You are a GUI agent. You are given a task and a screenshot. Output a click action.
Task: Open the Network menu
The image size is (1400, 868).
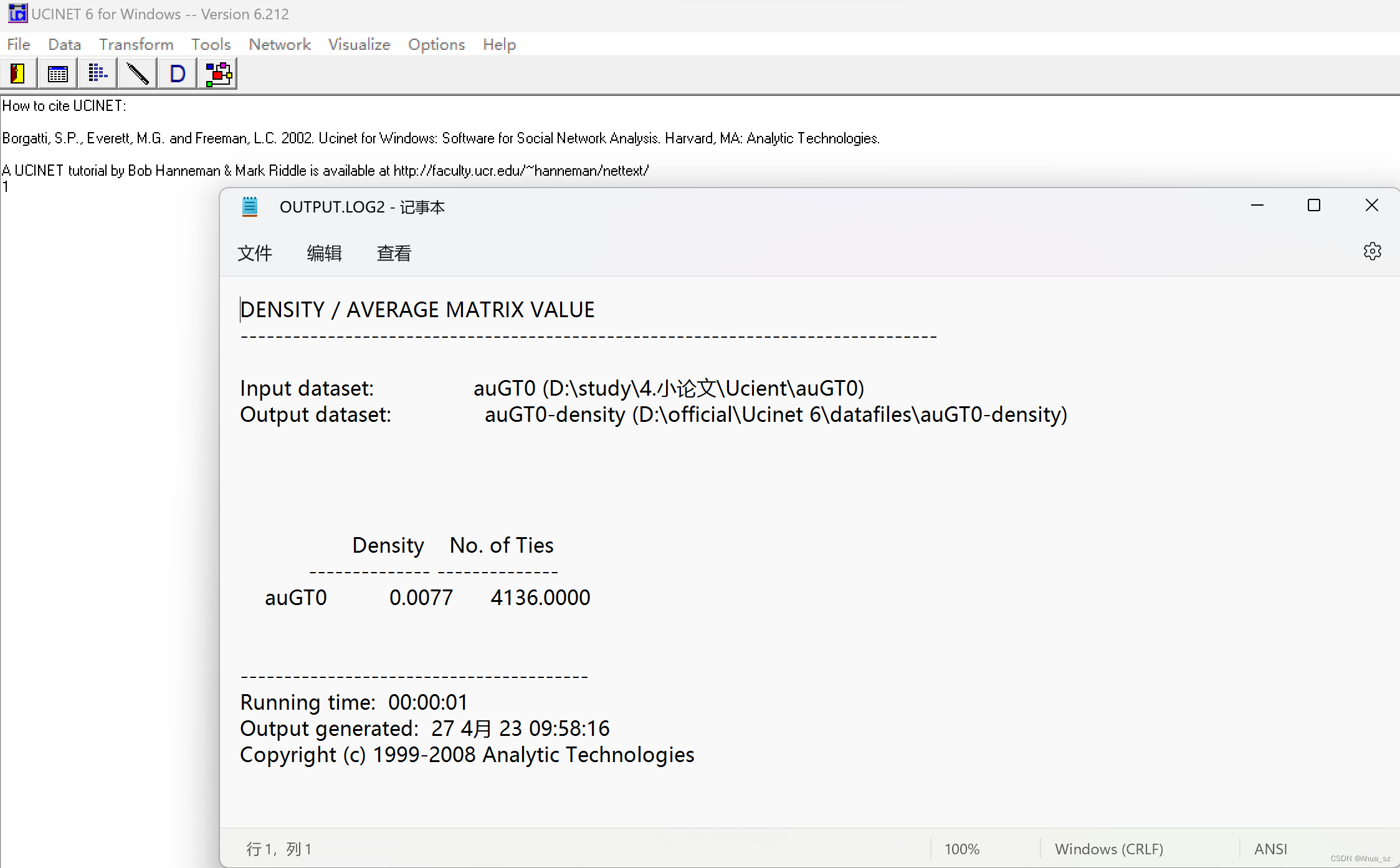pyautogui.click(x=279, y=44)
